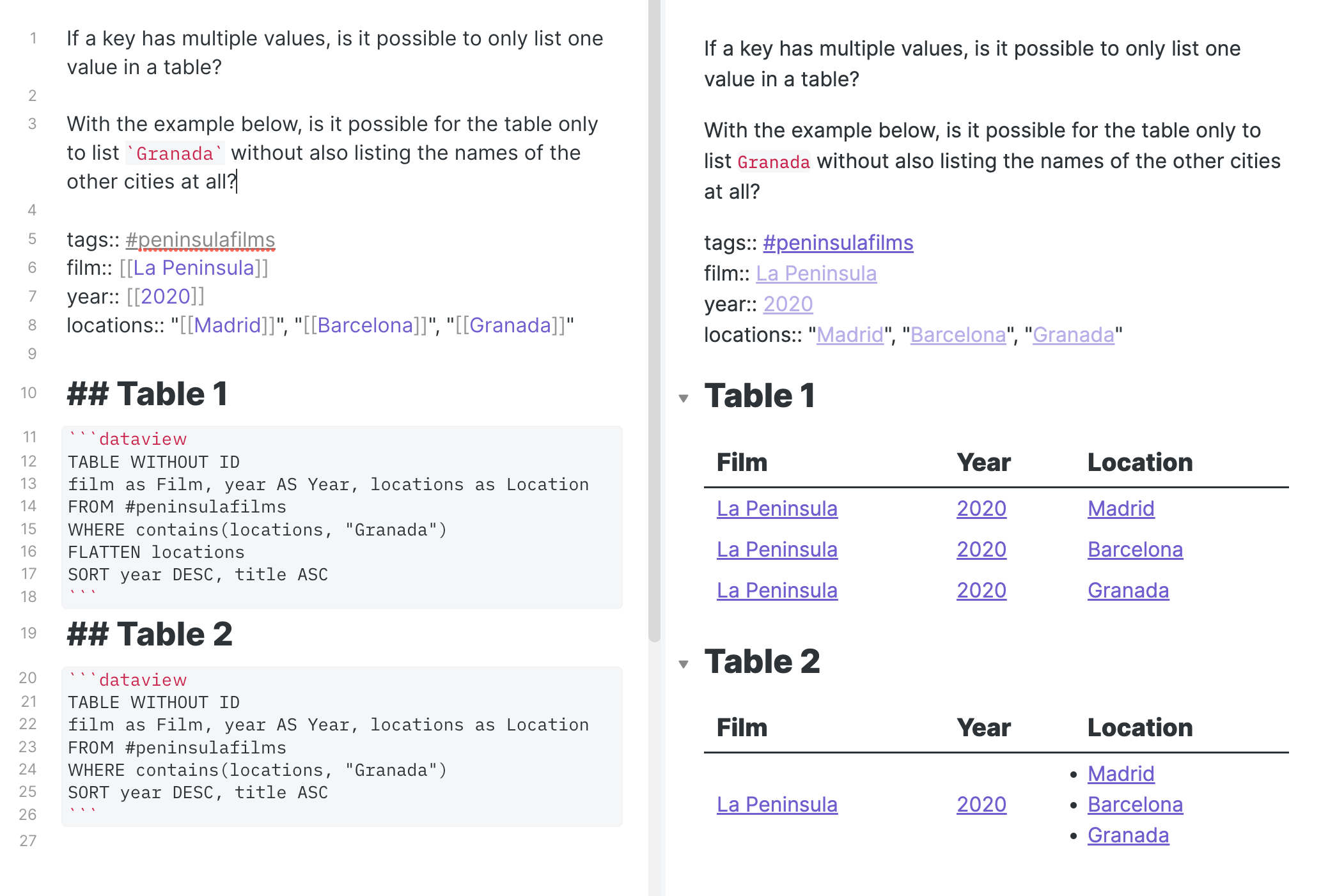The image size is (1321, 896).
Task: Click La Peninsula link in Table 2
Action: pos(775,804)
